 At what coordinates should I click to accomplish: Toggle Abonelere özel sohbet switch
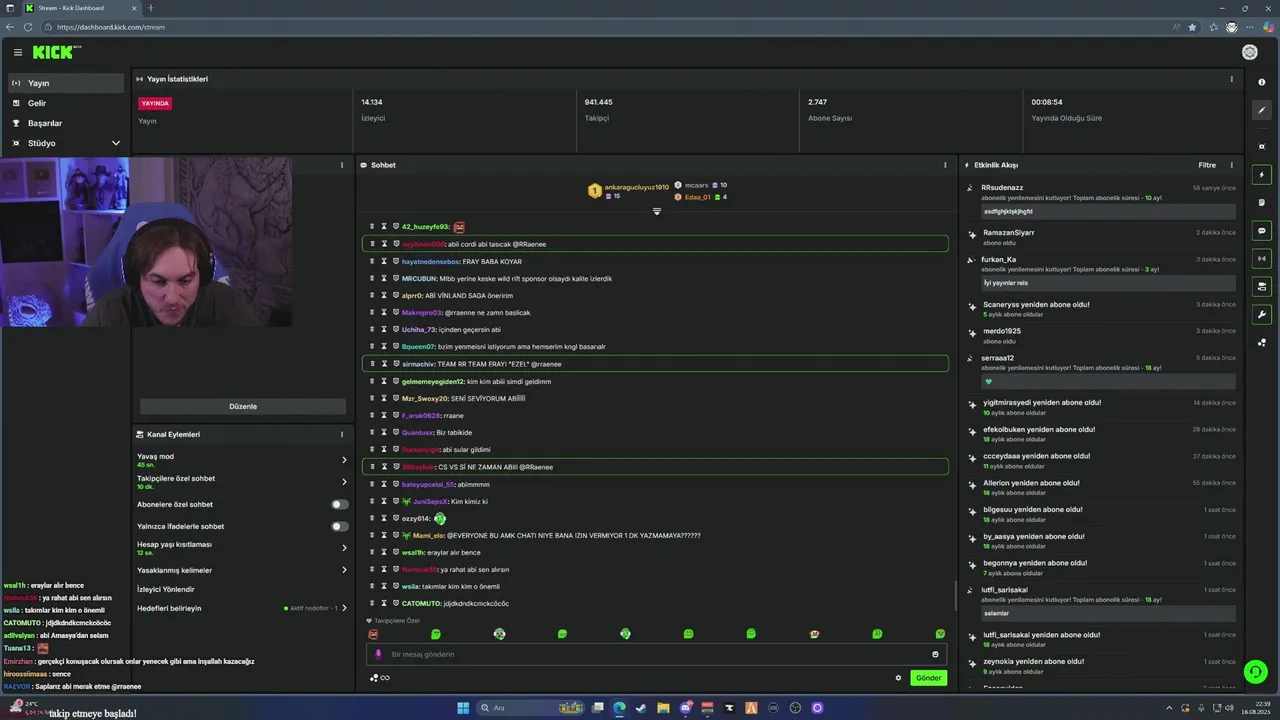tap(340, 505)
